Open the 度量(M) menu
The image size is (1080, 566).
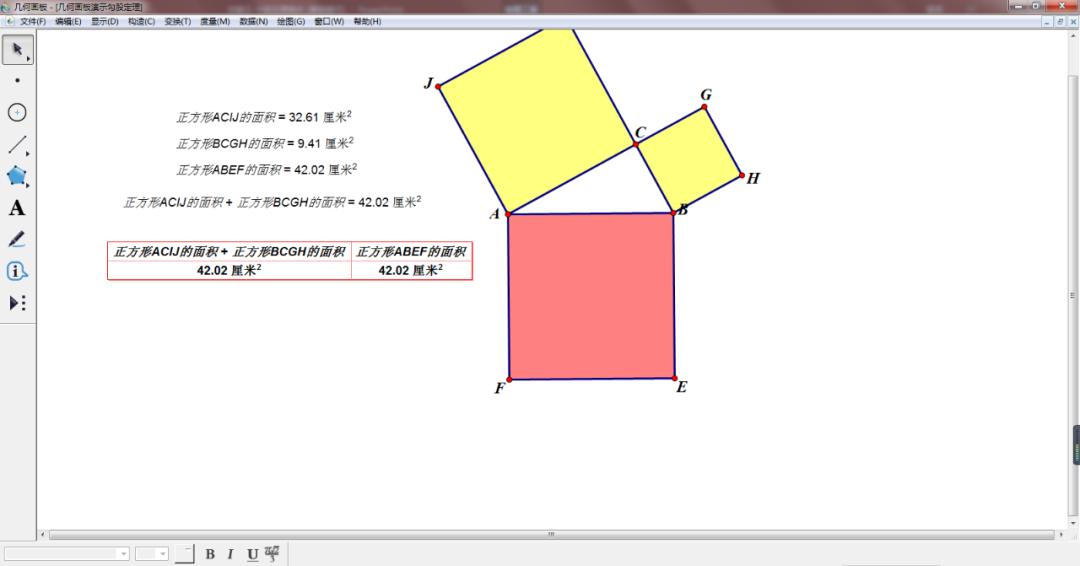[x=215, y=21]
